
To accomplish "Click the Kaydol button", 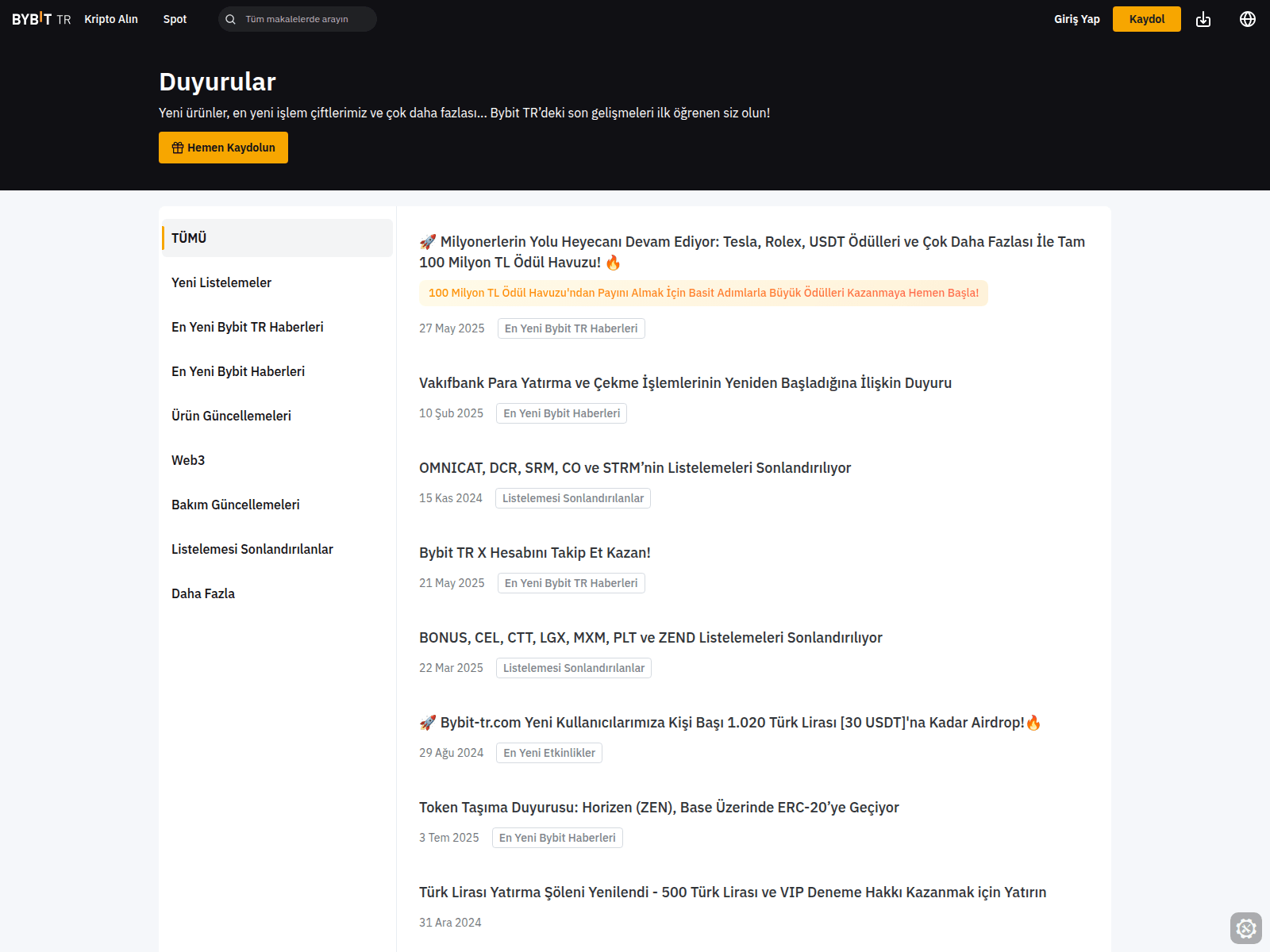I will (x=1147, y=19).
